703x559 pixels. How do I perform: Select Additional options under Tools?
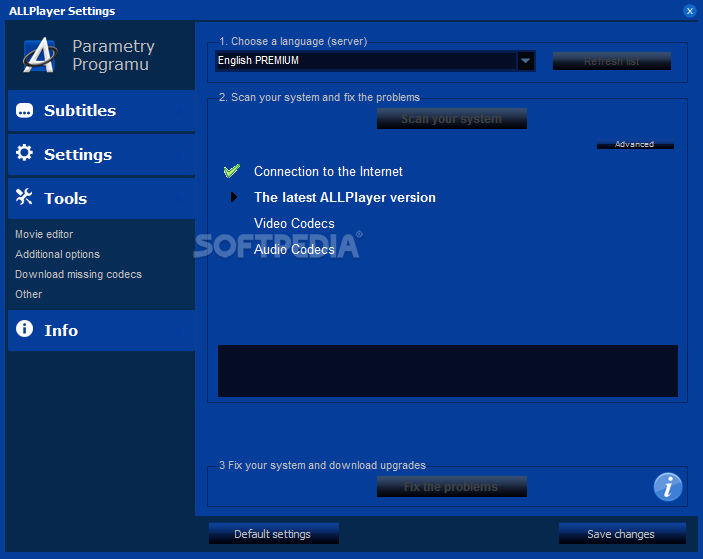pyautogui.click(x=57, y=254)
